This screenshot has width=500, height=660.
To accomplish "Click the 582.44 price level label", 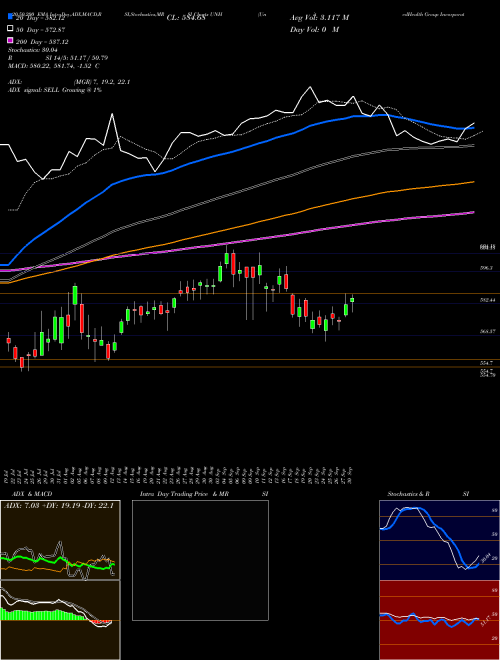I will click(x=488, y=300).
